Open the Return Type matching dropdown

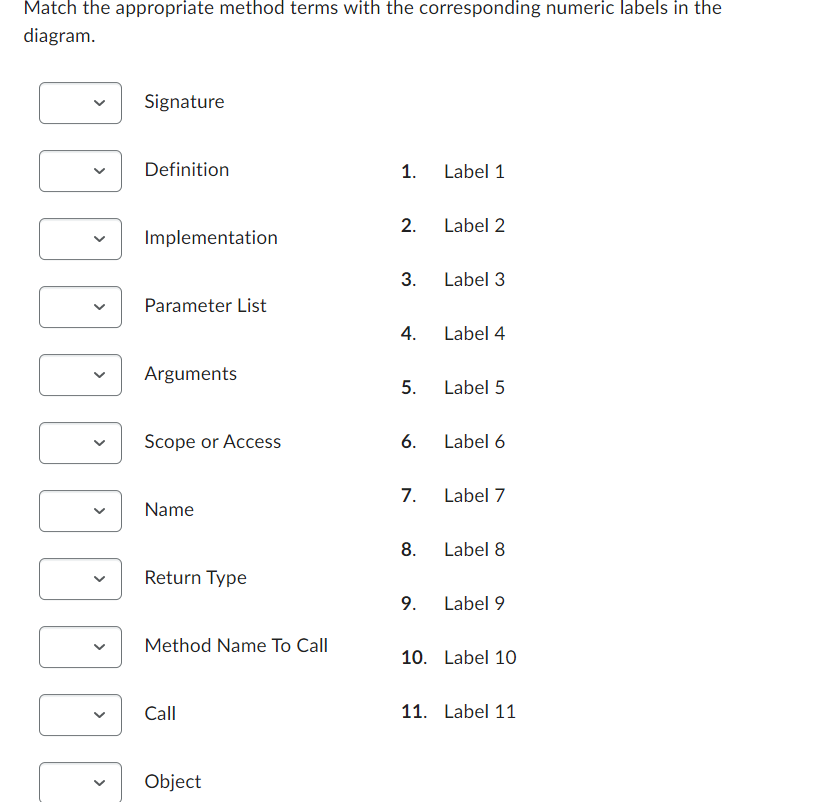(80, 579)
